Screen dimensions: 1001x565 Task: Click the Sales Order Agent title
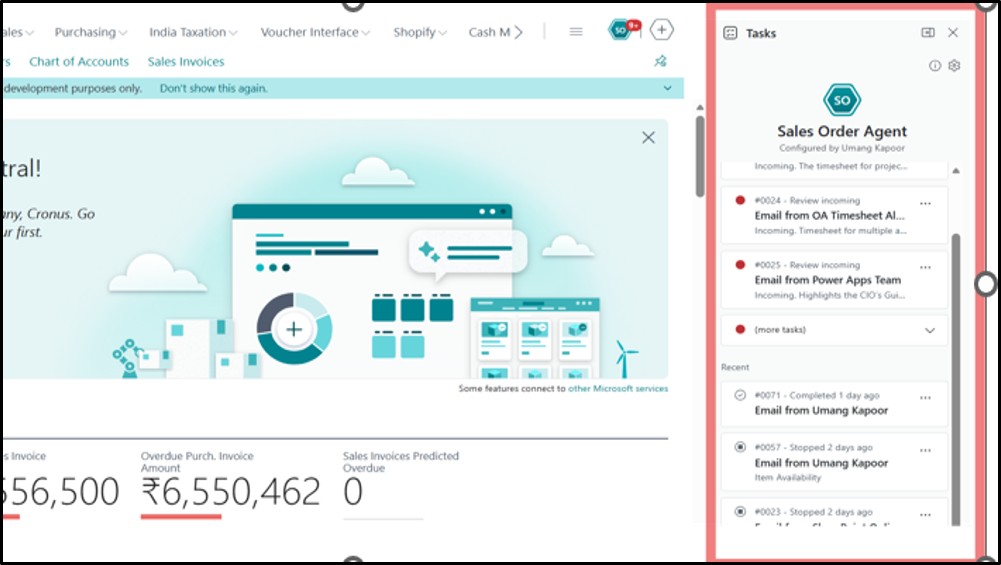point(841,131)
